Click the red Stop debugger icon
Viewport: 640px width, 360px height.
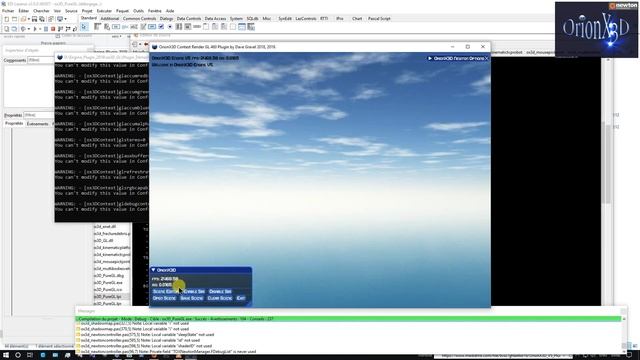click(x=53, y=29)
